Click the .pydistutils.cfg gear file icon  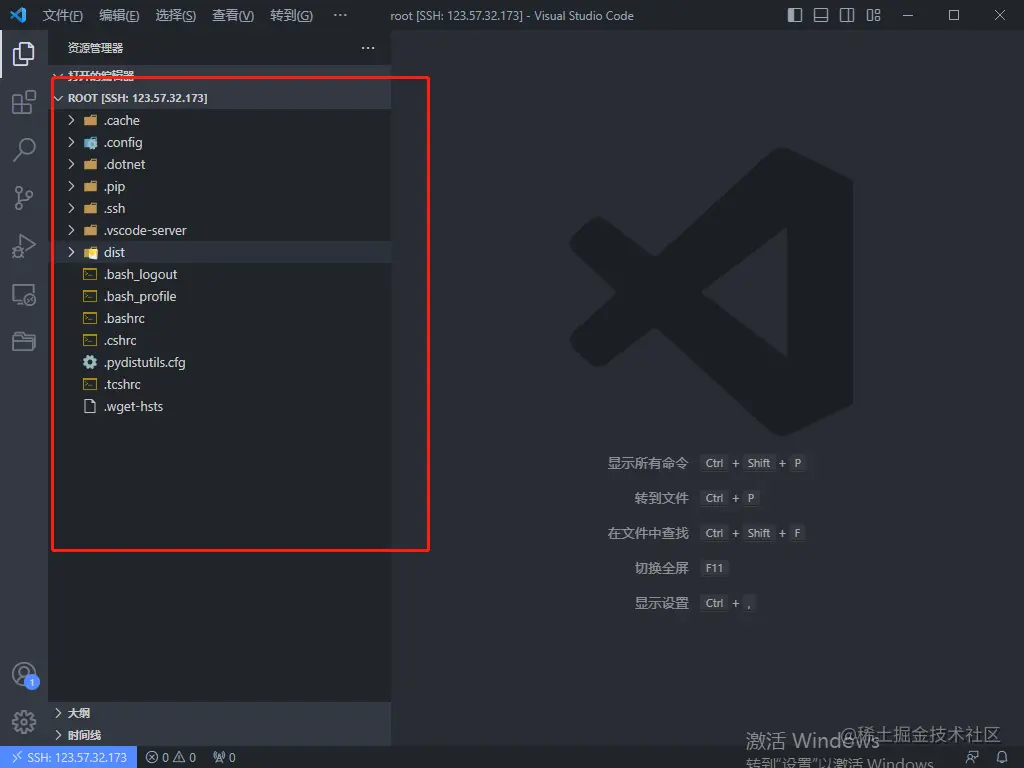tap(90, 362)
